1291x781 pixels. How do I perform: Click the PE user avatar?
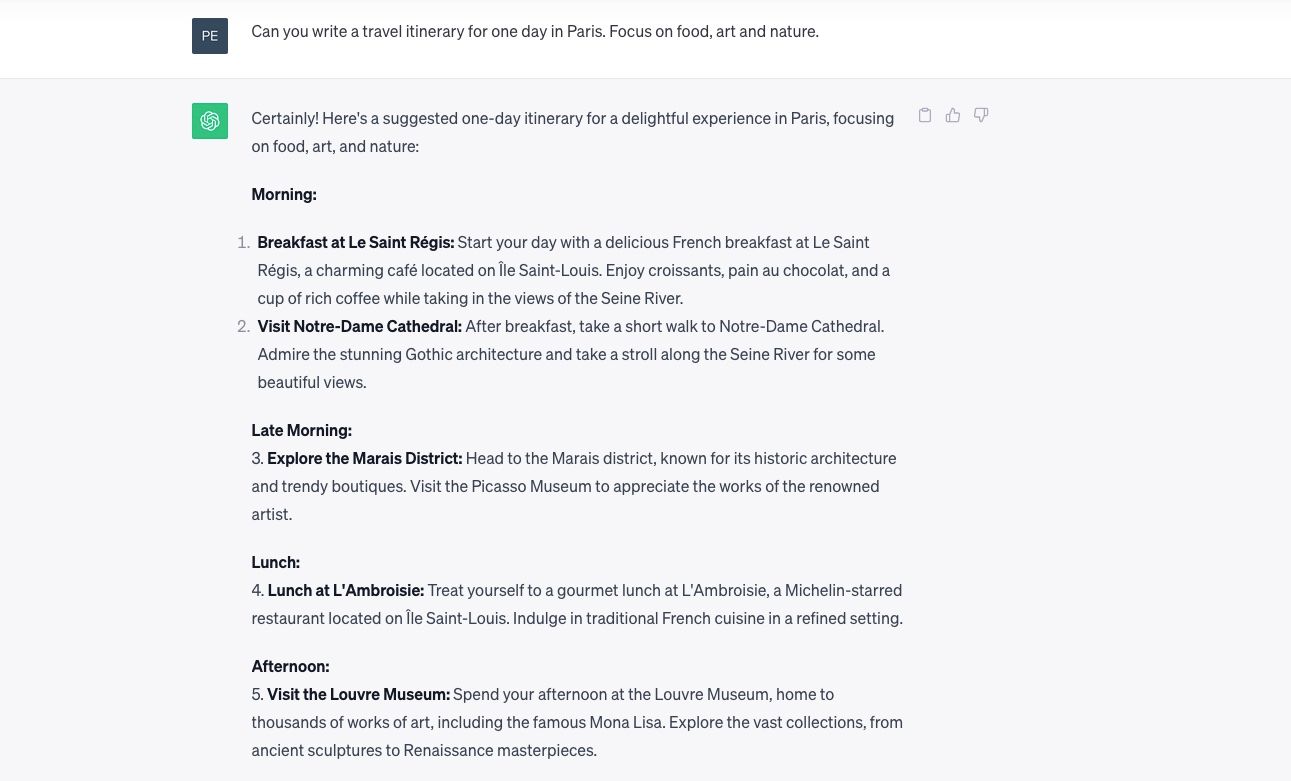pyautogui.click(x=210, y=36)
